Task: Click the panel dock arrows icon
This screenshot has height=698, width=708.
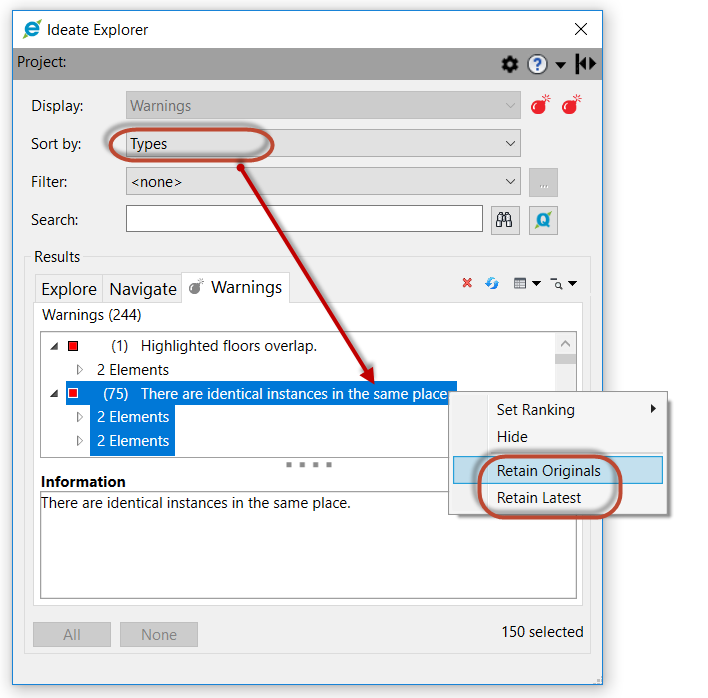Action: coord(586,64)
